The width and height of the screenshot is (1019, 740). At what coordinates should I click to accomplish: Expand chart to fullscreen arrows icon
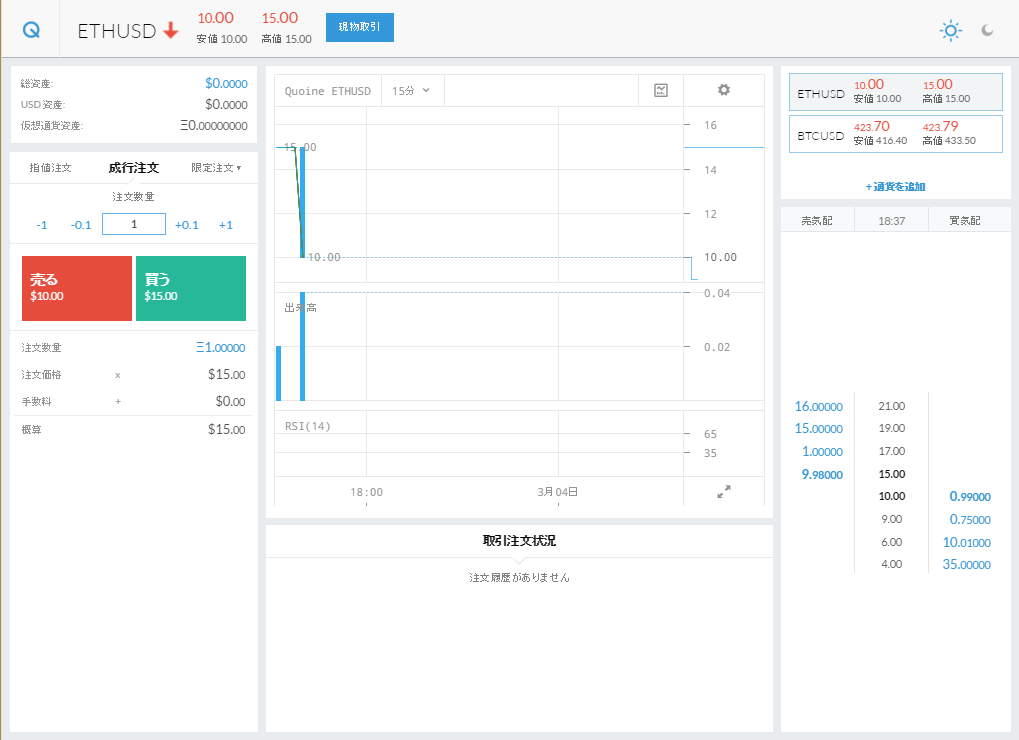[723, 492]
